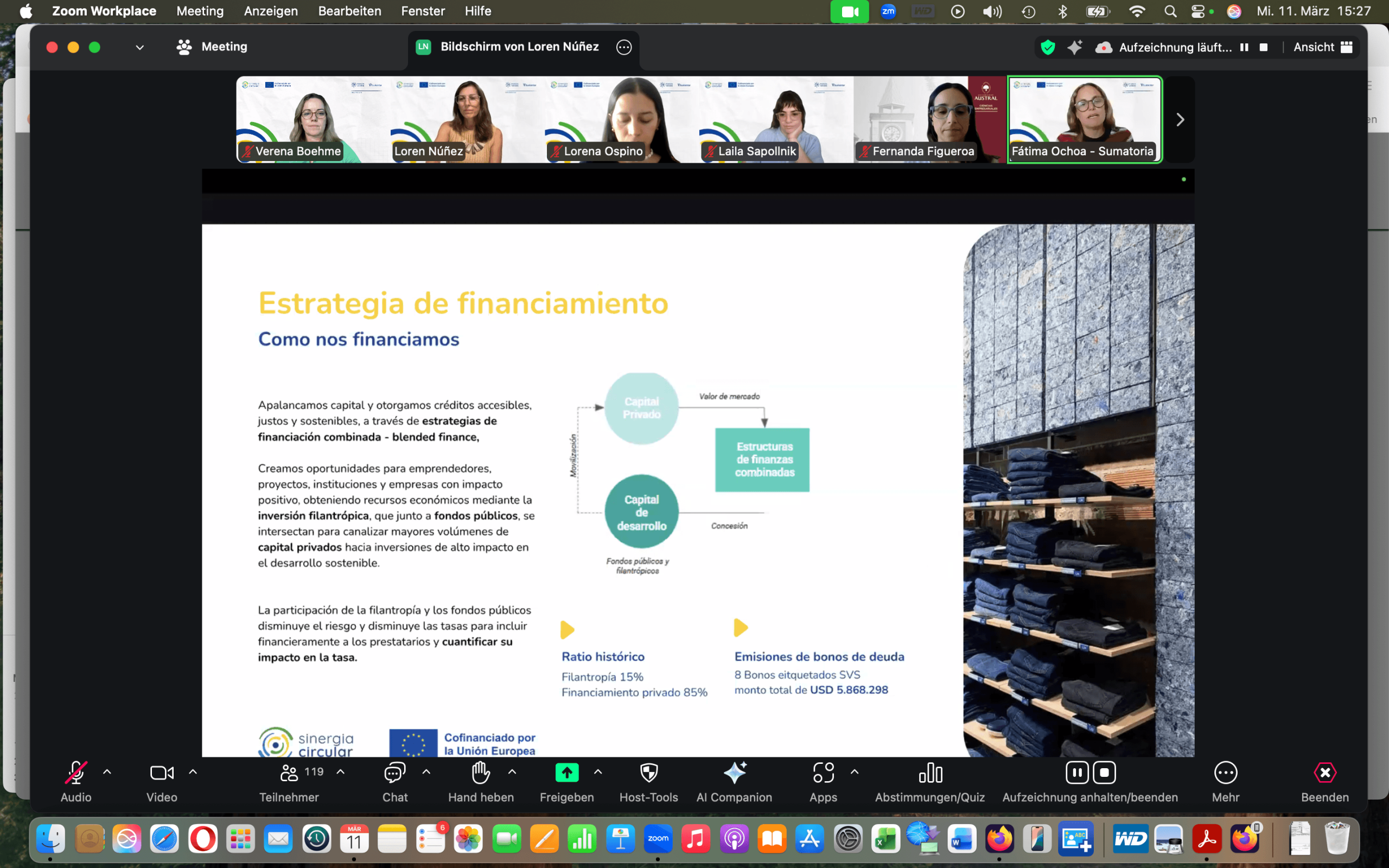Stop the recording via top indicator
Image resolution: width=1389 pixels, height=868 pixels.
pos(1263,47)
